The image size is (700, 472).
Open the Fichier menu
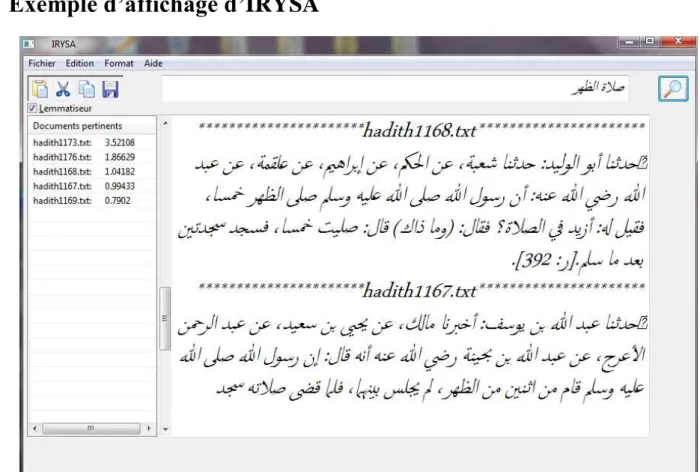42,63
